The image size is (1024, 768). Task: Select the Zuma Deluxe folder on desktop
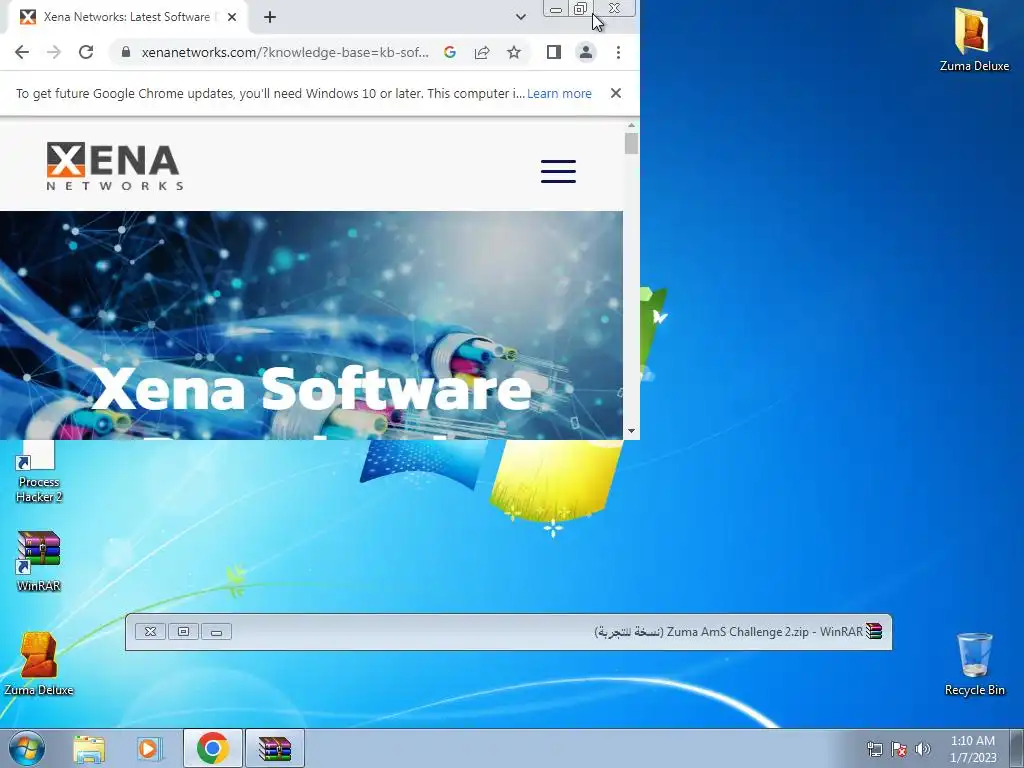tap(974, 39)
